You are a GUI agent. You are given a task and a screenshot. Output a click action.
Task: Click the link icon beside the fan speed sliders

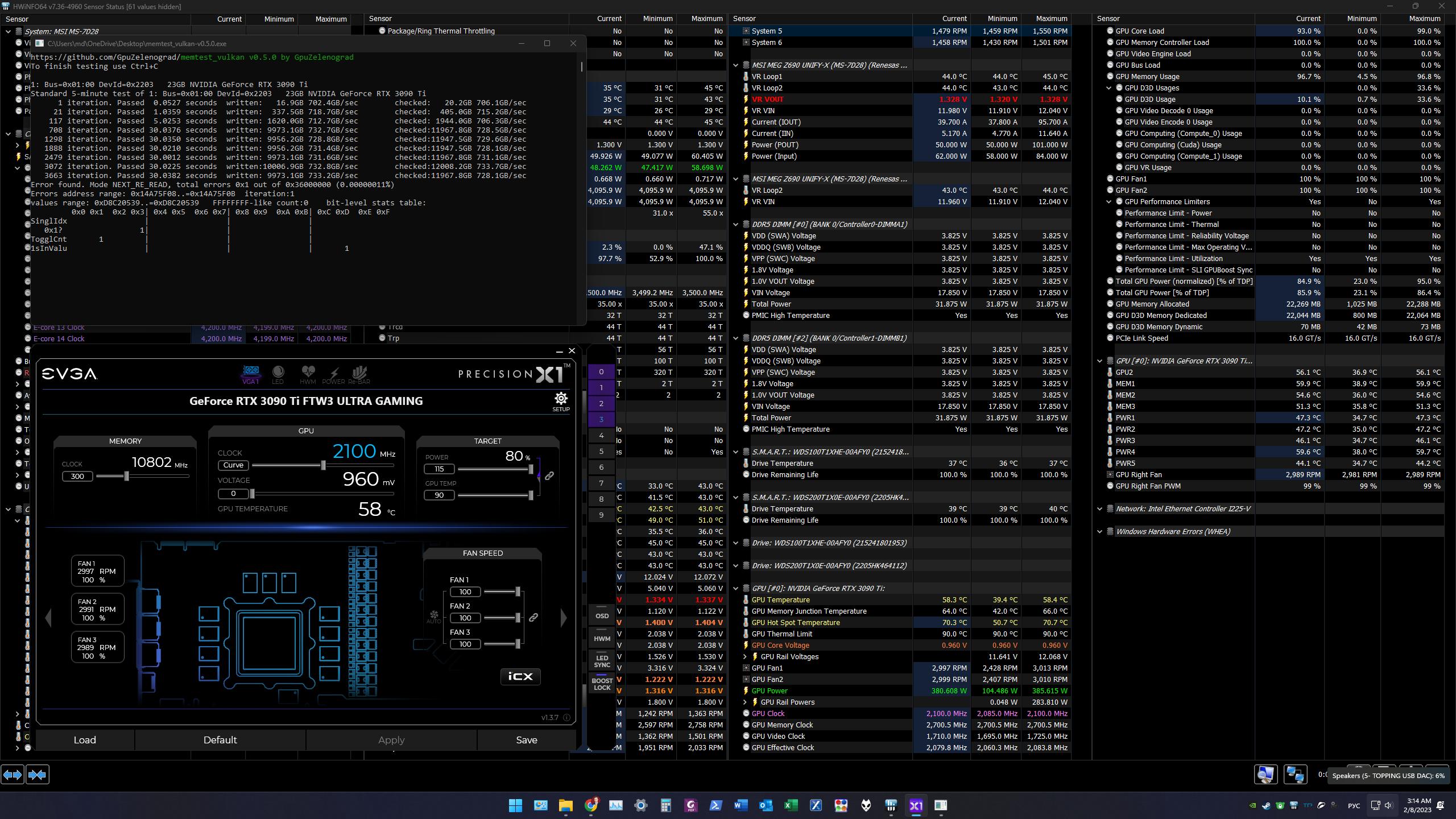pos(533,617)
